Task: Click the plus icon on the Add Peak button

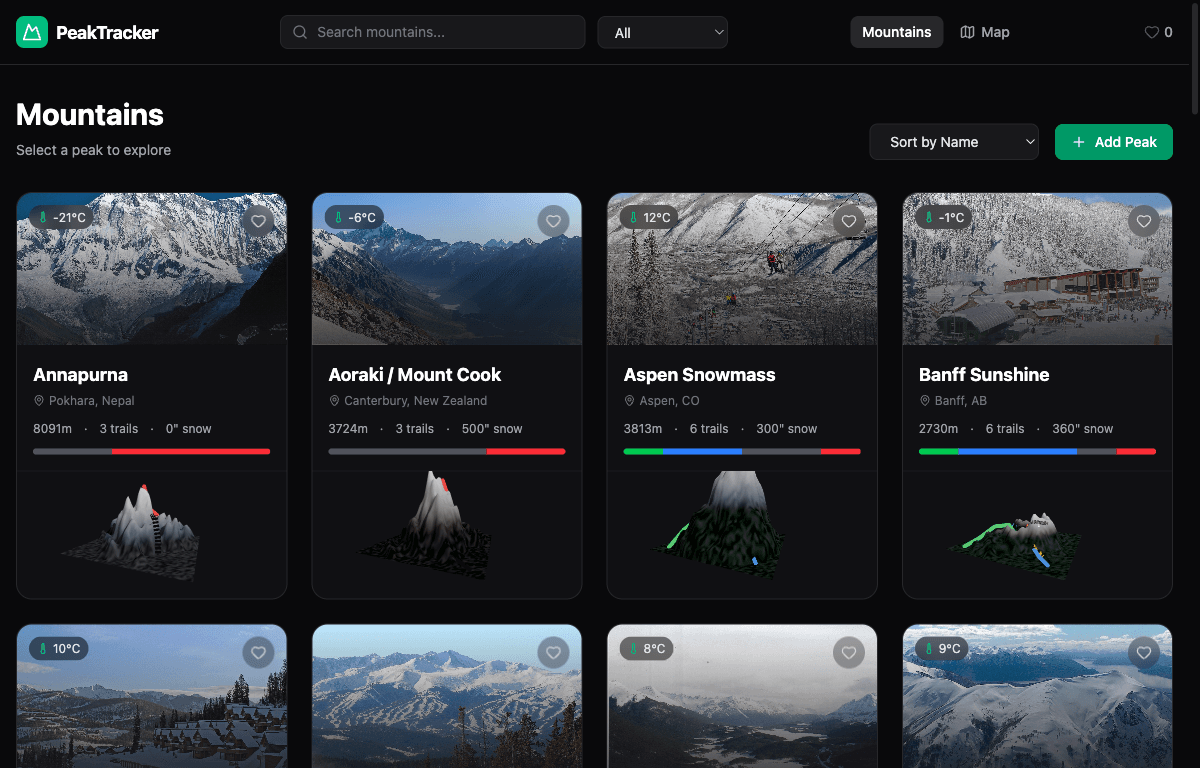Action: click(1078, 142)
